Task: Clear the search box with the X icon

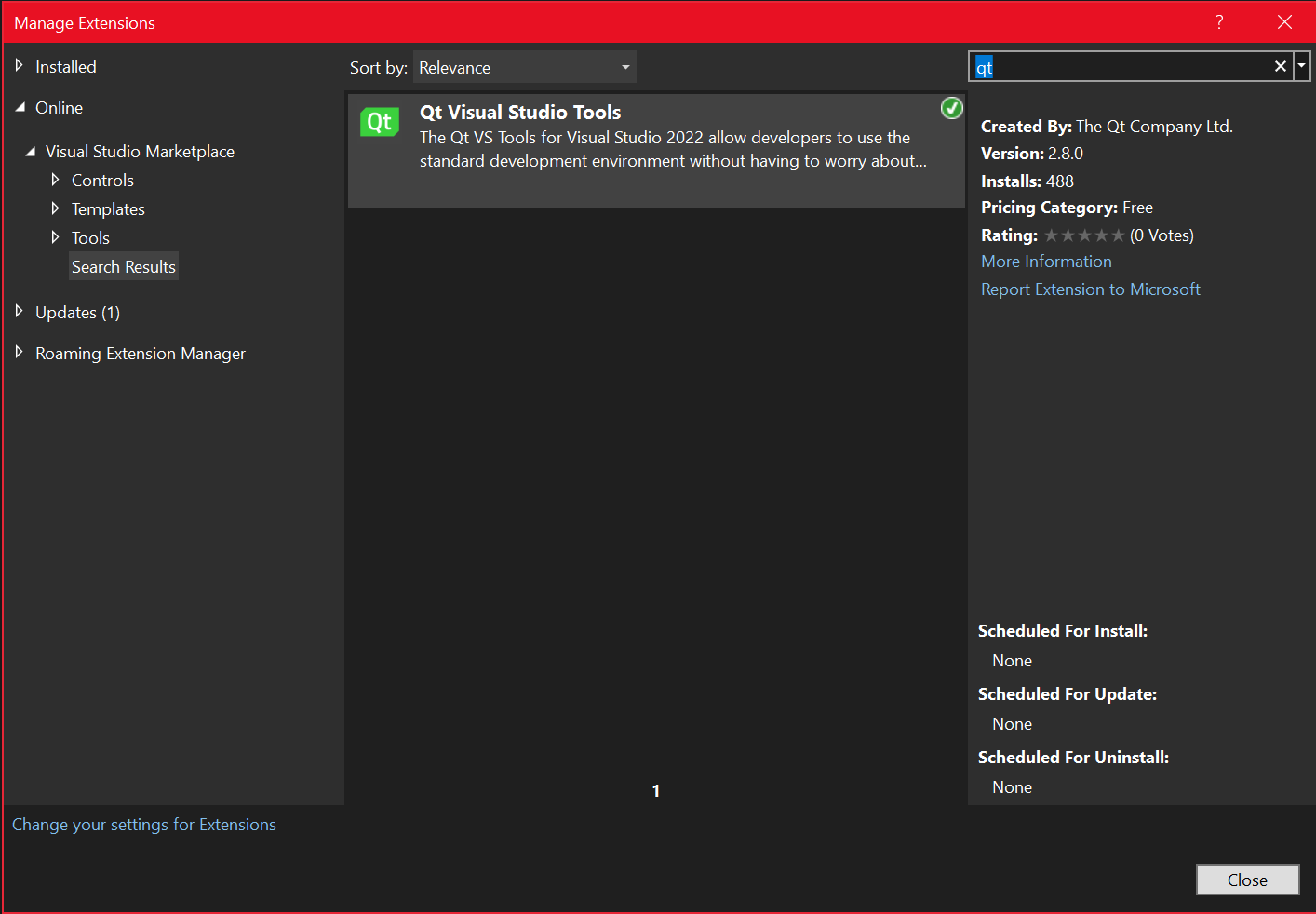Action: point(1281,66)
